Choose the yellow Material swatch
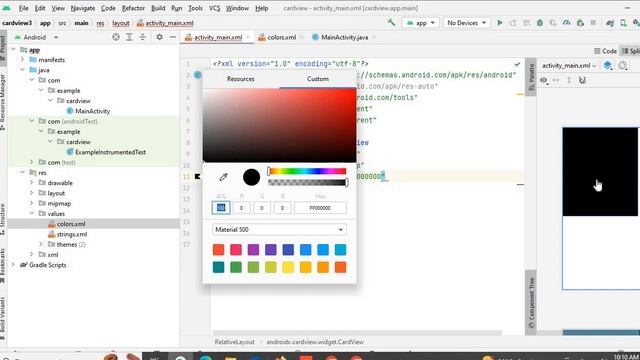The height and width of the screenshot is (360, 640). 288,267
